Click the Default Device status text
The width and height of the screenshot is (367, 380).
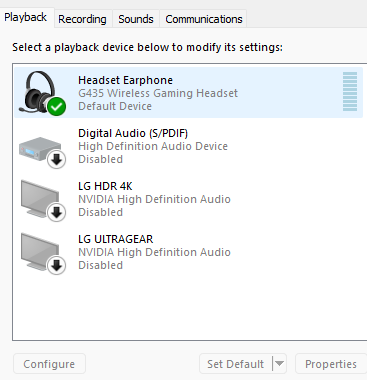(115, 106)
